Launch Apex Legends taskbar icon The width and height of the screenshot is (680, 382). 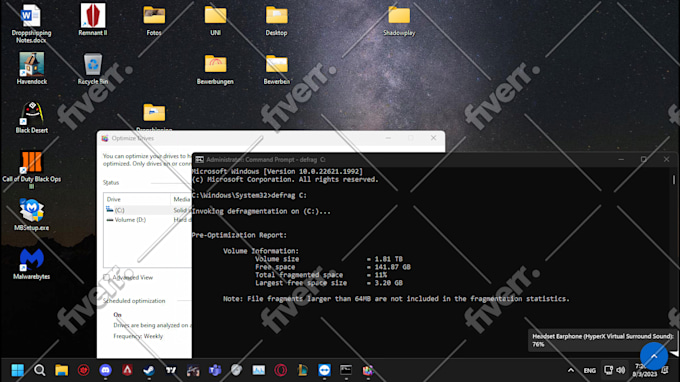[x=127, y=370]
